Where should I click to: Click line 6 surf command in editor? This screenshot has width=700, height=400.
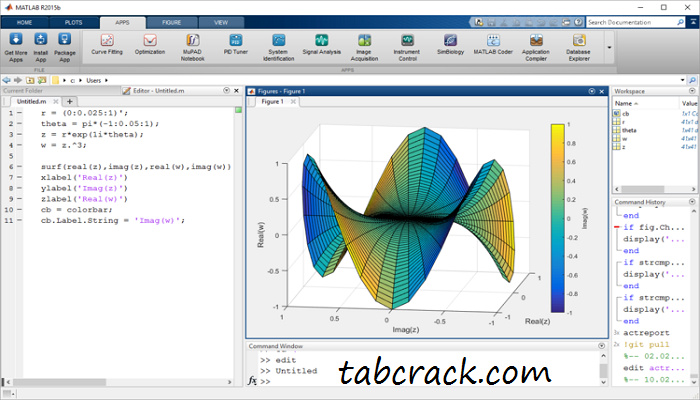pos(136,167)
